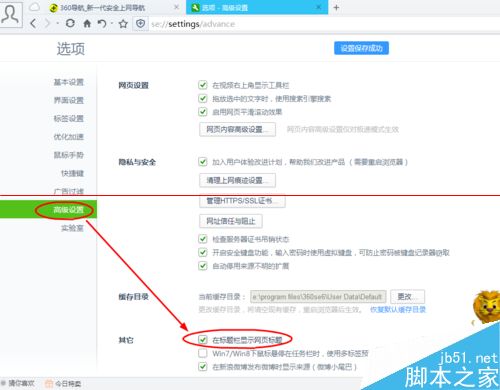This screenshot has height=390, width=500.
Task: Click 清理上网痕迹设置 button
Action: (237, 180)
